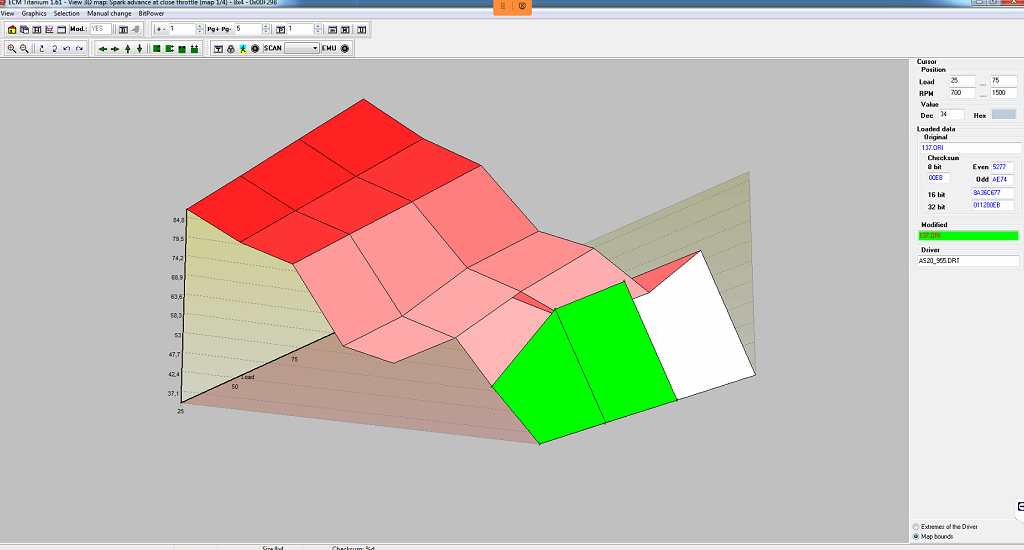
Task: Click the EMU button label
Action: 329,48
